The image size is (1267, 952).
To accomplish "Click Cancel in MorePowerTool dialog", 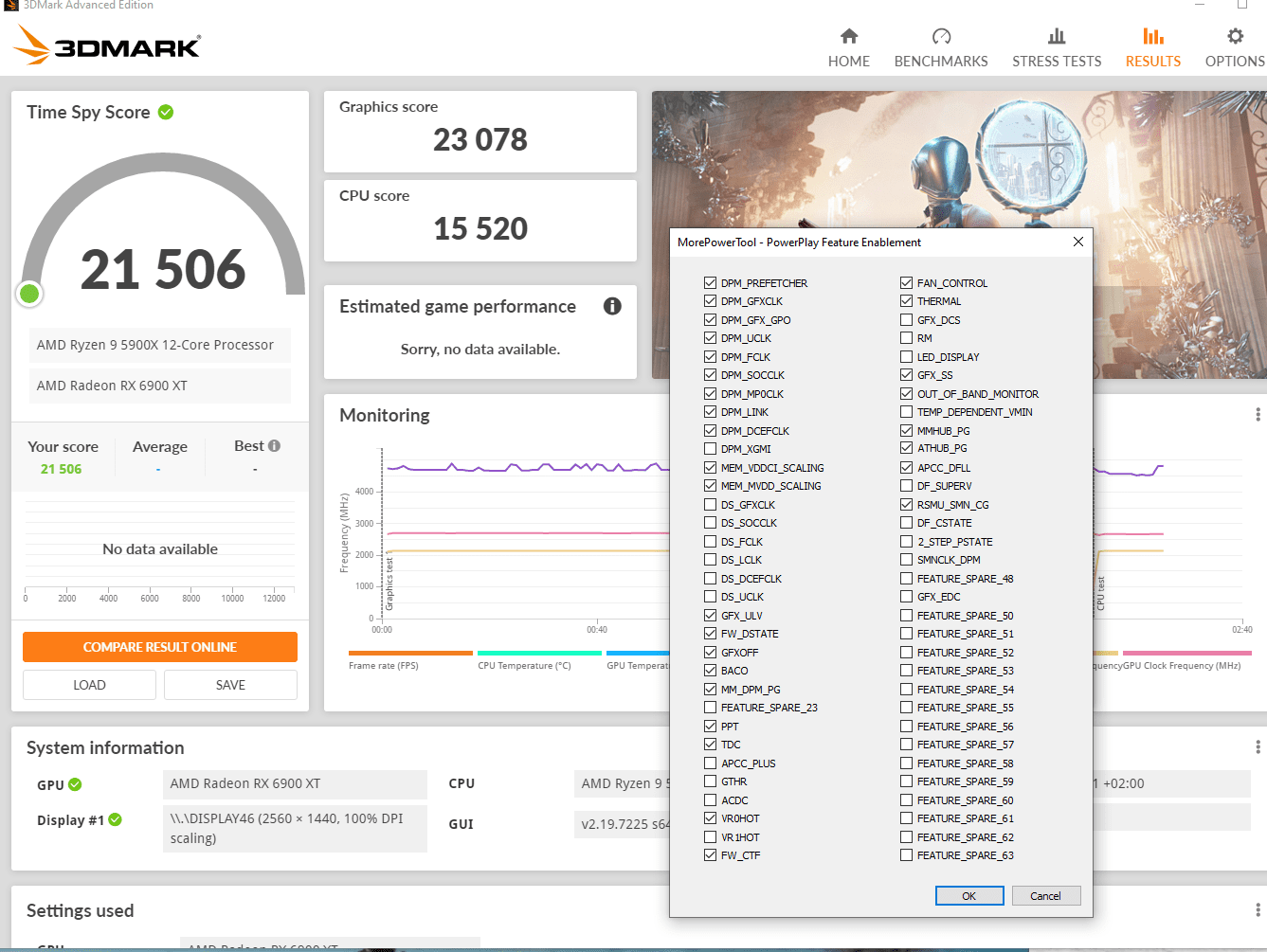I will (x=1045, y=896).
